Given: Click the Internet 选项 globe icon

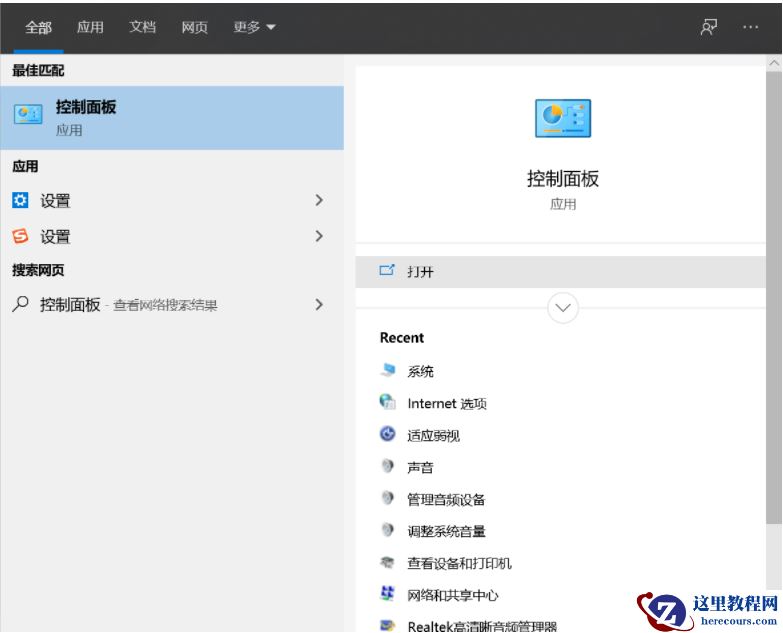Looking at the screenshot, I should point(388,402).
